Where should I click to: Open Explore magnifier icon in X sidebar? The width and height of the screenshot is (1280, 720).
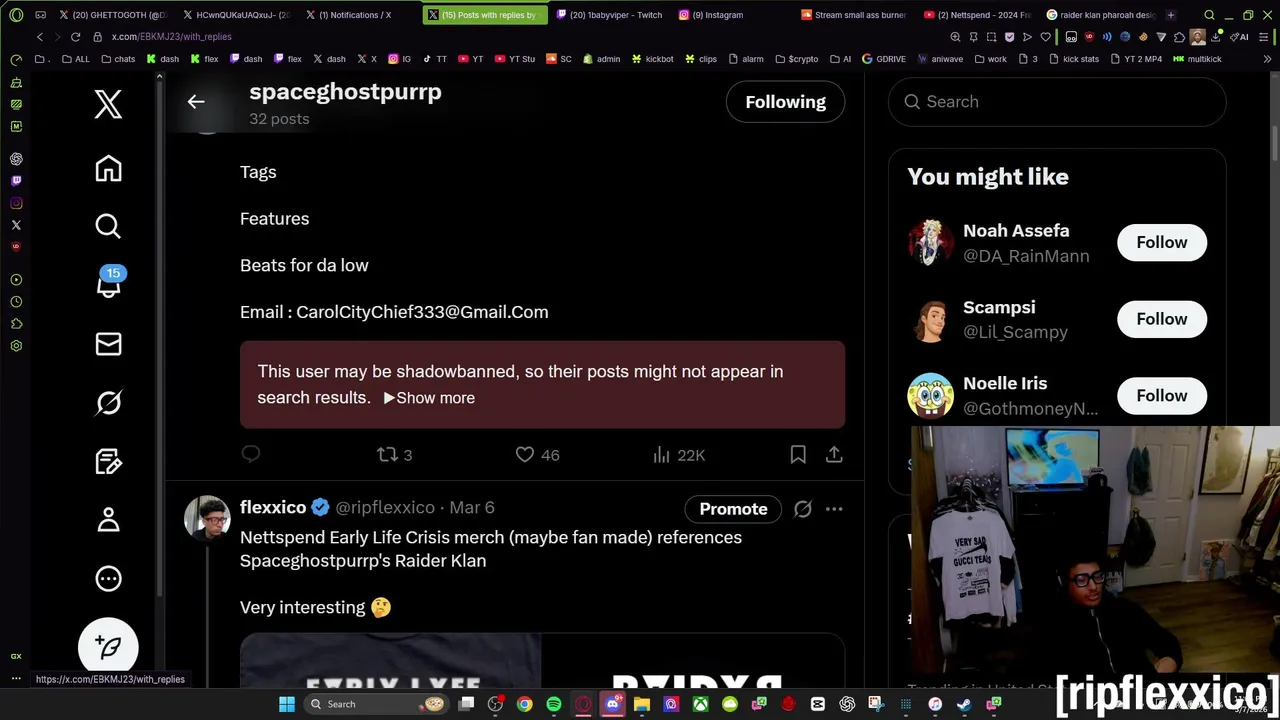(x=108, y=226)
